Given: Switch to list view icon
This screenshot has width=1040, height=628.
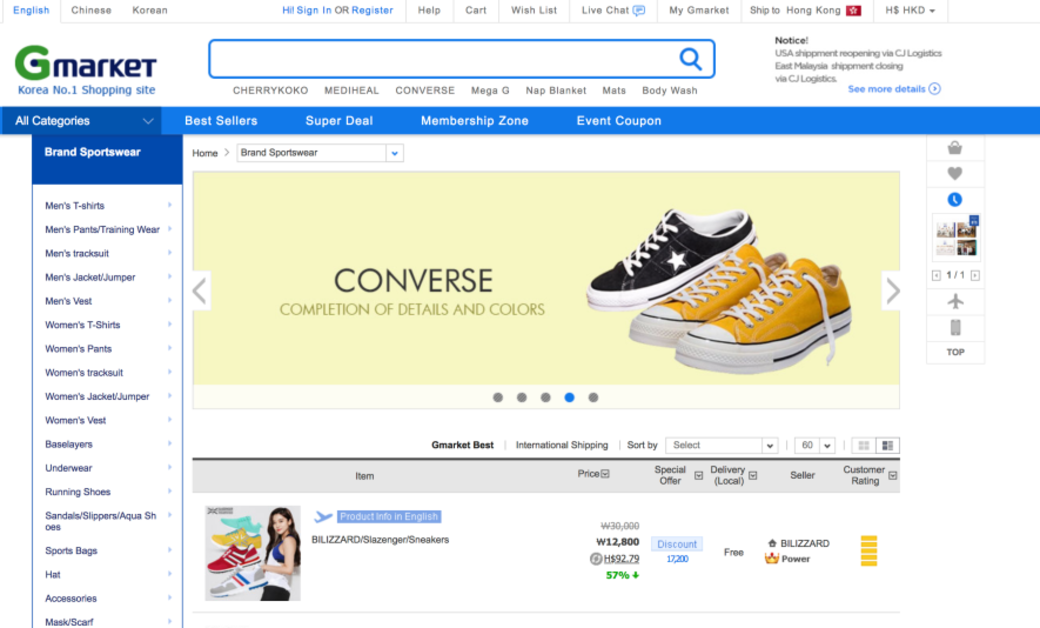Looking at the screenshot, I should click(887, 446).
